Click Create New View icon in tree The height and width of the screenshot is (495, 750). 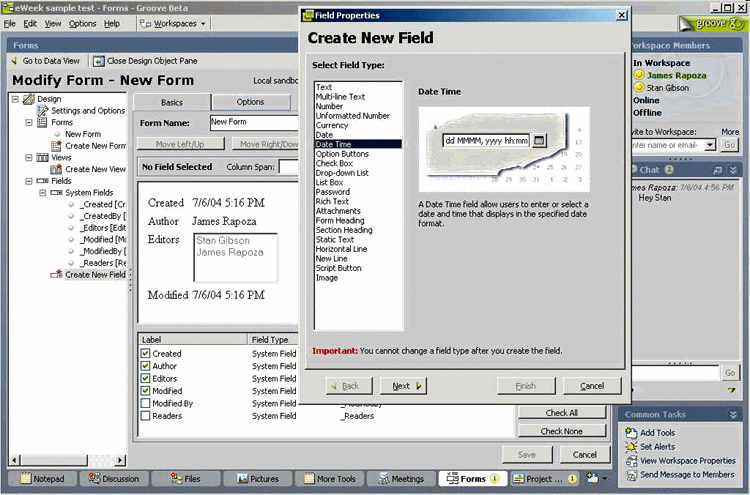[56, 169]
